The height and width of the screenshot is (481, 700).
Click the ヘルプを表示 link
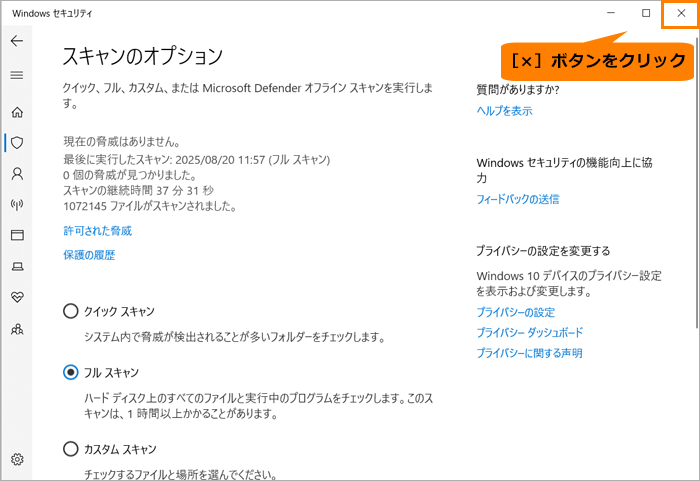click(x=504, y=111)
